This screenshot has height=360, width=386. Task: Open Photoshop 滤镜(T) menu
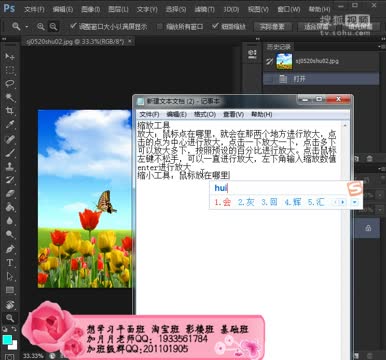pos(204,9)
